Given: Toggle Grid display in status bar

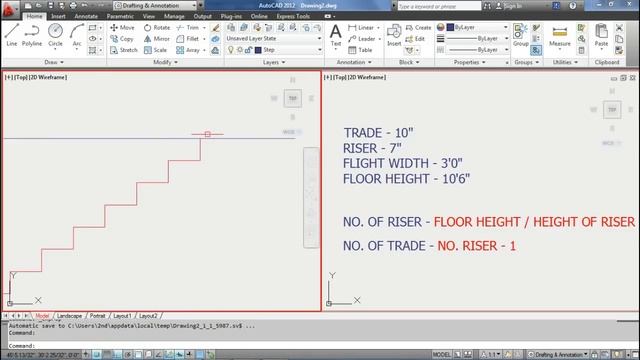Looking at the screenshot, I should click(107, 355).
